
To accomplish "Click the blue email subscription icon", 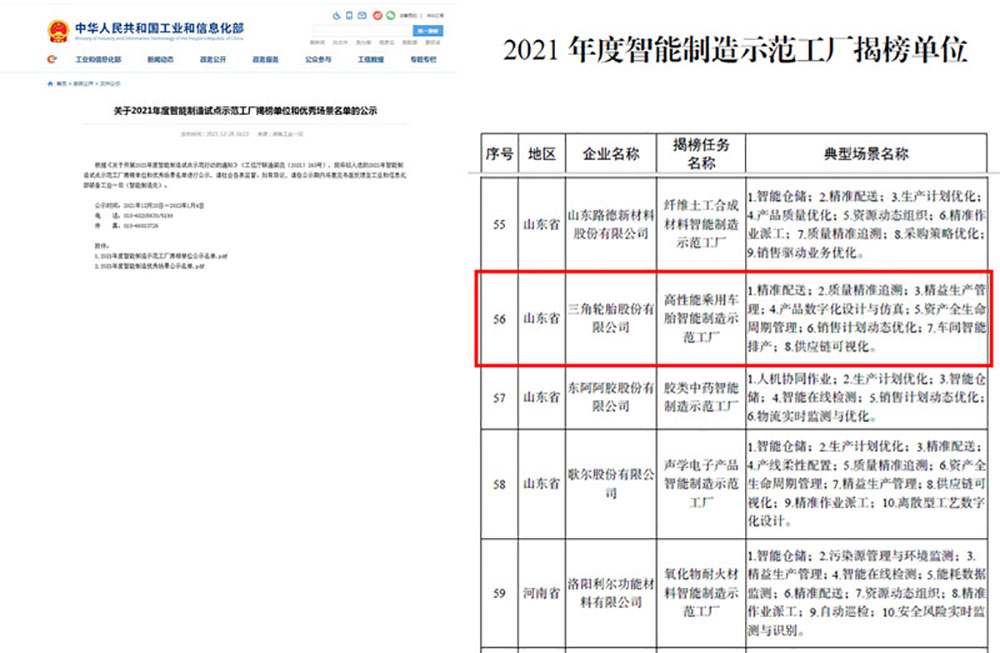I will tap(362, 15).
